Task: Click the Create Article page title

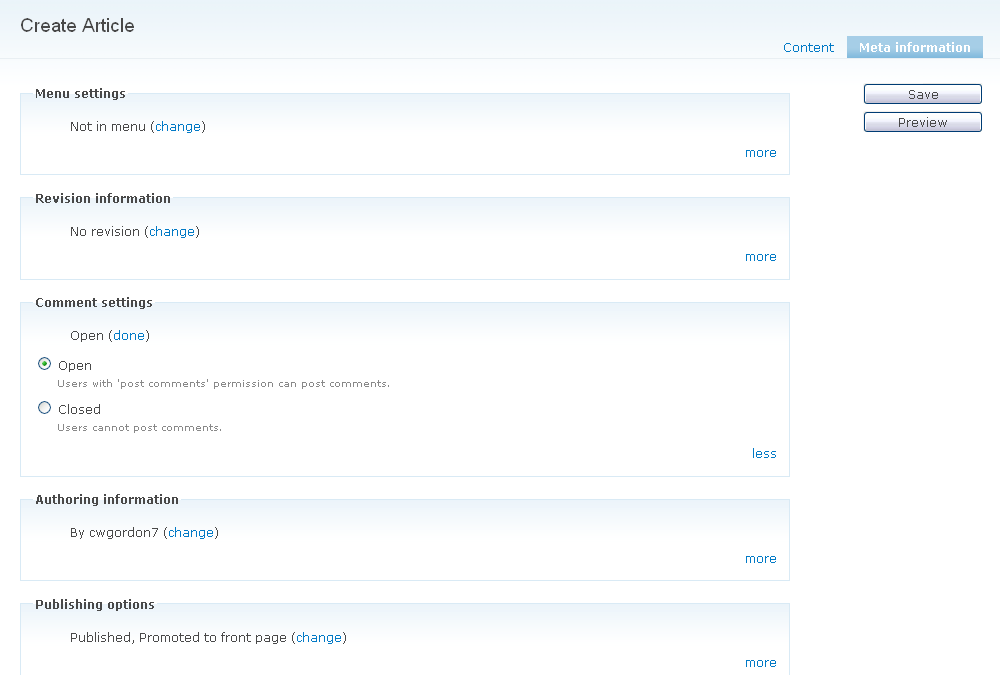Action: coord(77,26)
